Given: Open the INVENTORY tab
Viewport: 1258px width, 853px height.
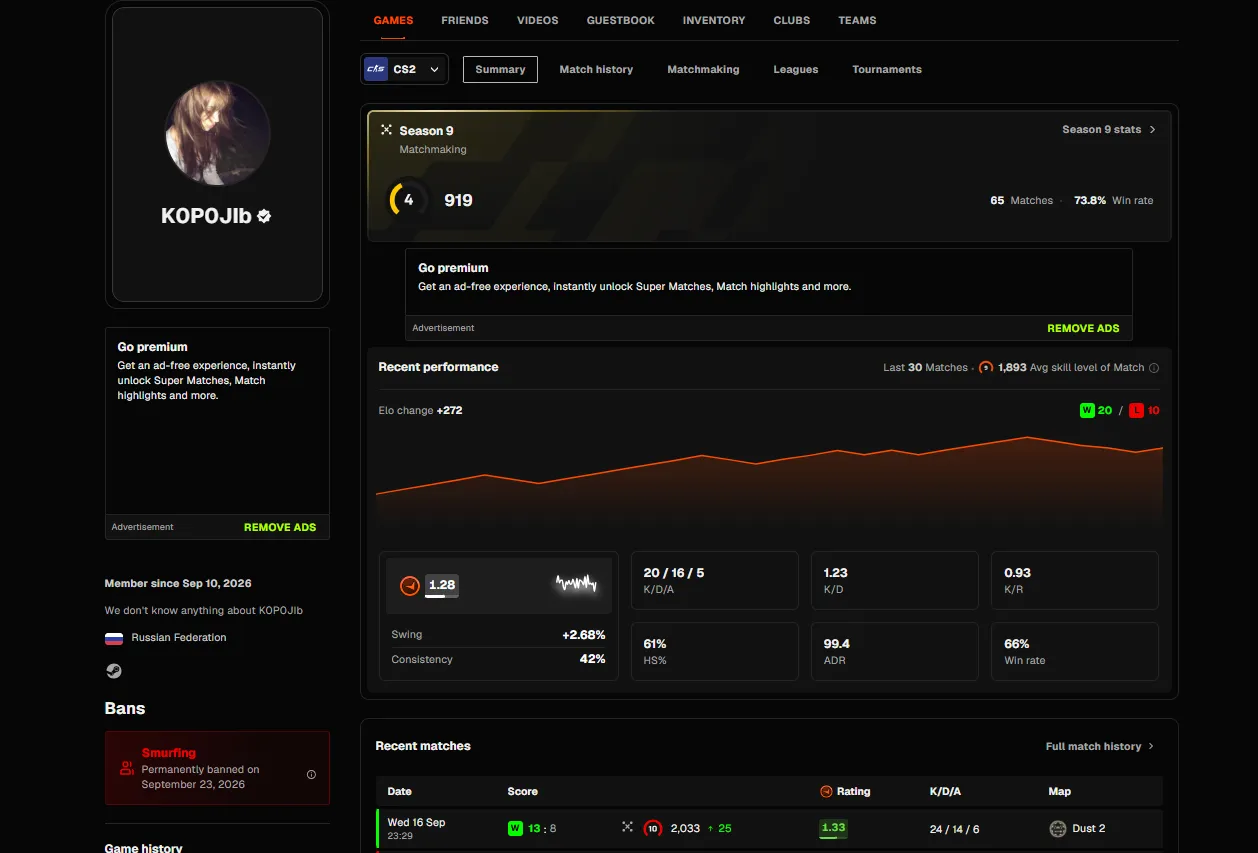Looking at the screenshot, I should click(714, 20).
